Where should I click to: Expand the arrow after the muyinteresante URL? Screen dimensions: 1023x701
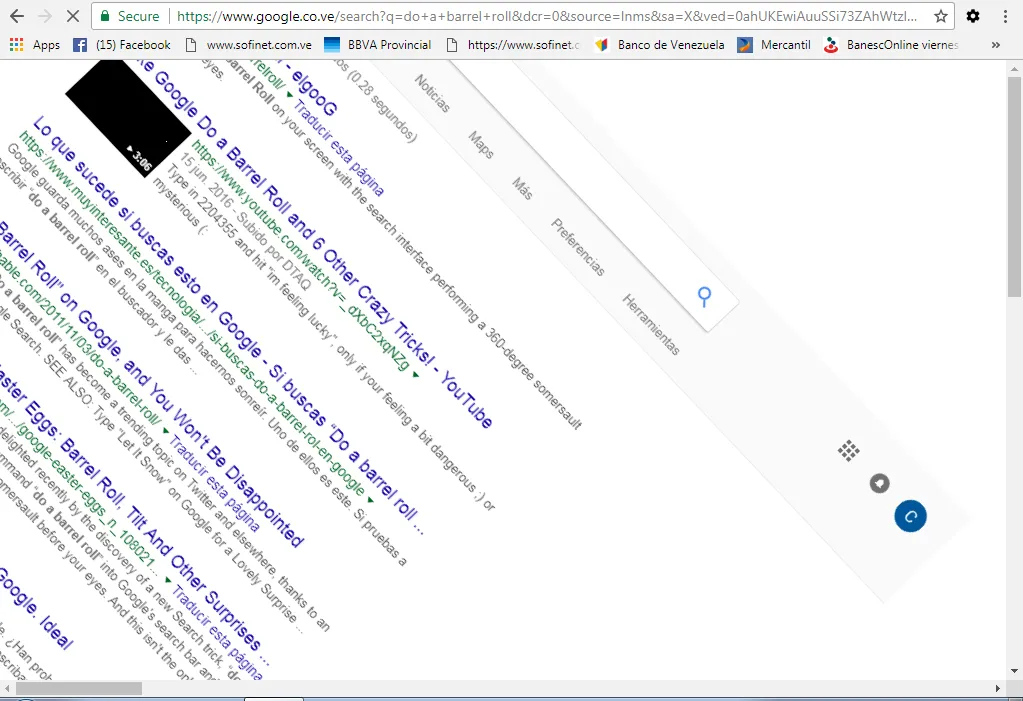[371, 499]
